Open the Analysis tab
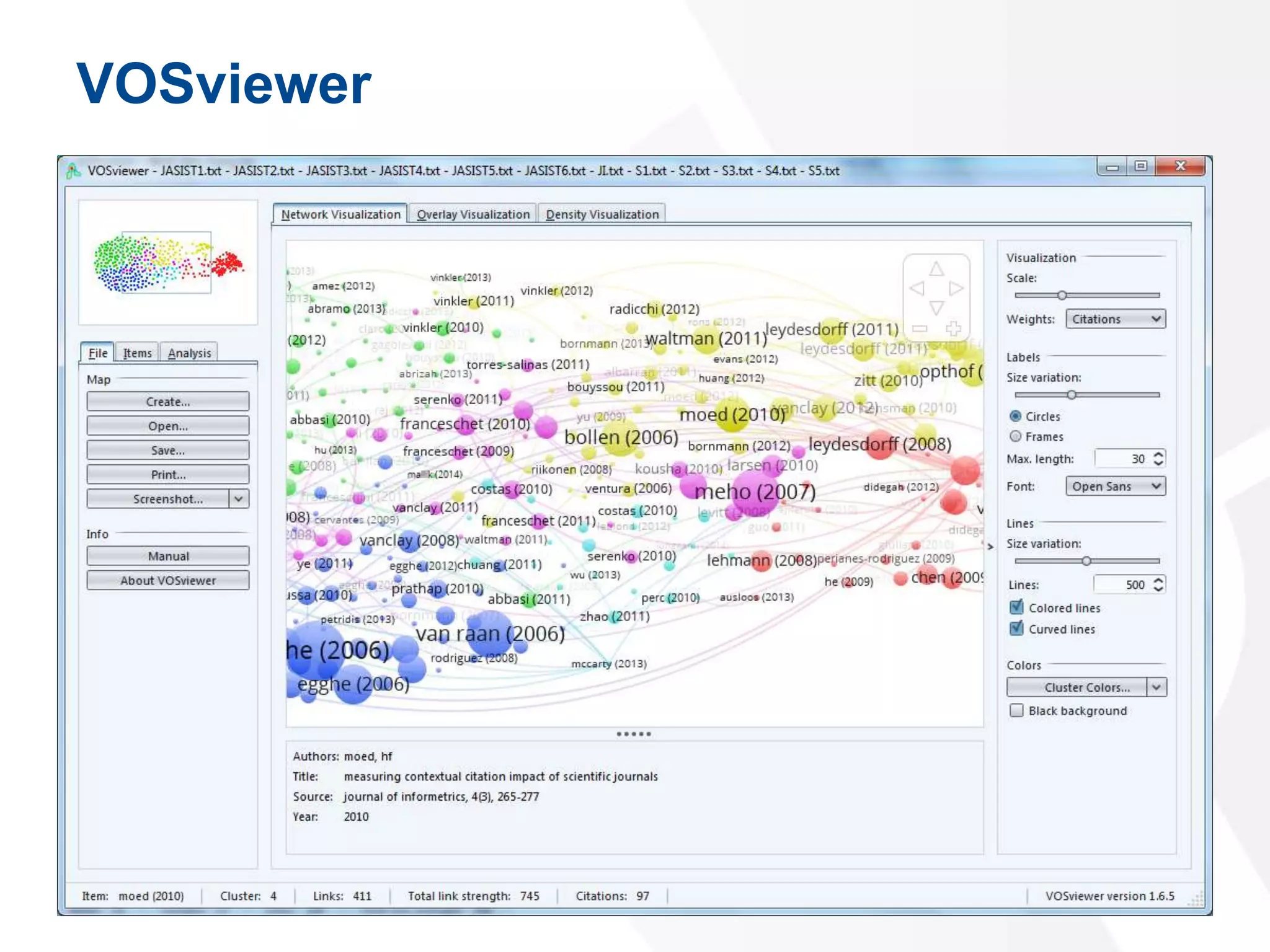 coord(189,353)
